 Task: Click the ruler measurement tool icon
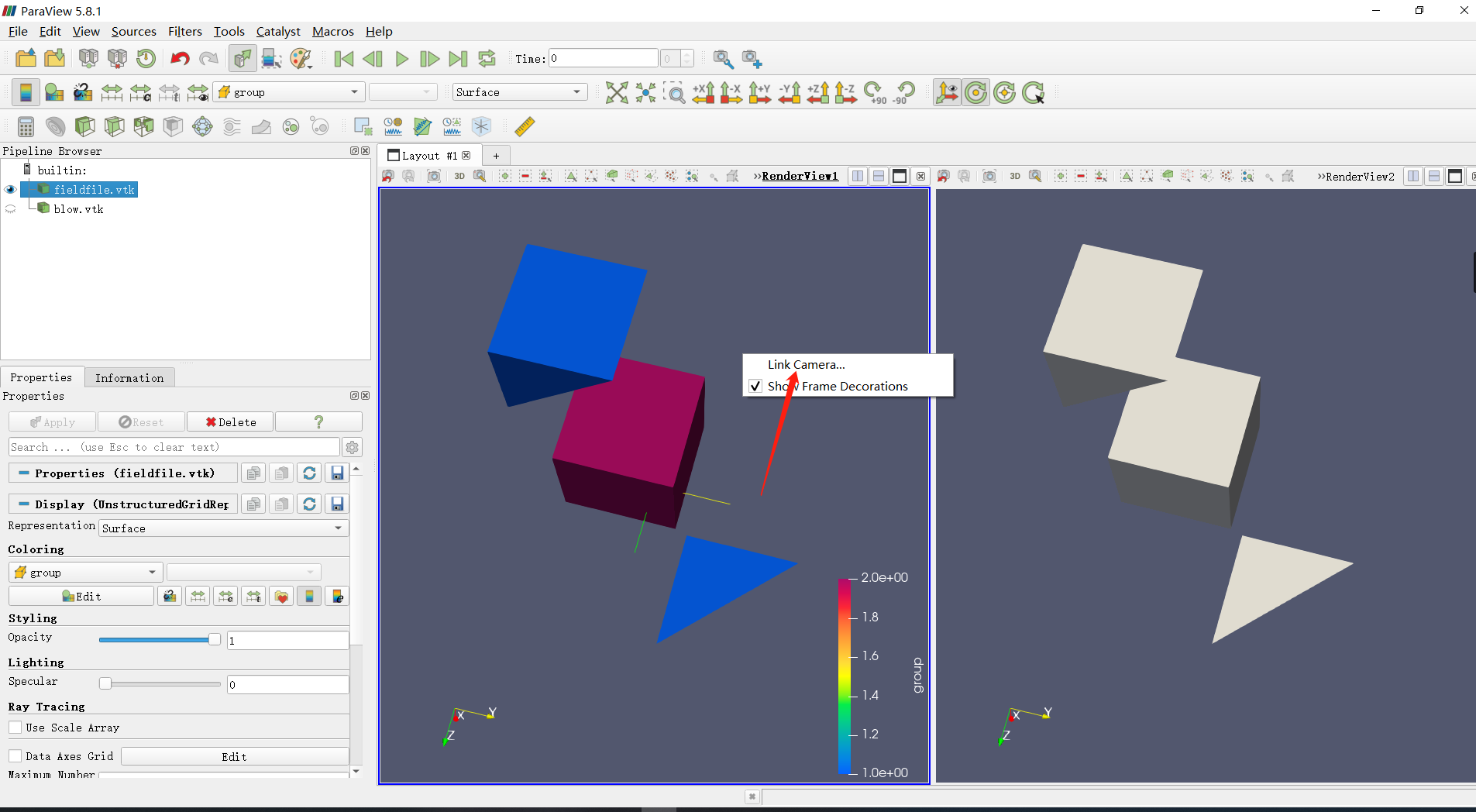525,126
